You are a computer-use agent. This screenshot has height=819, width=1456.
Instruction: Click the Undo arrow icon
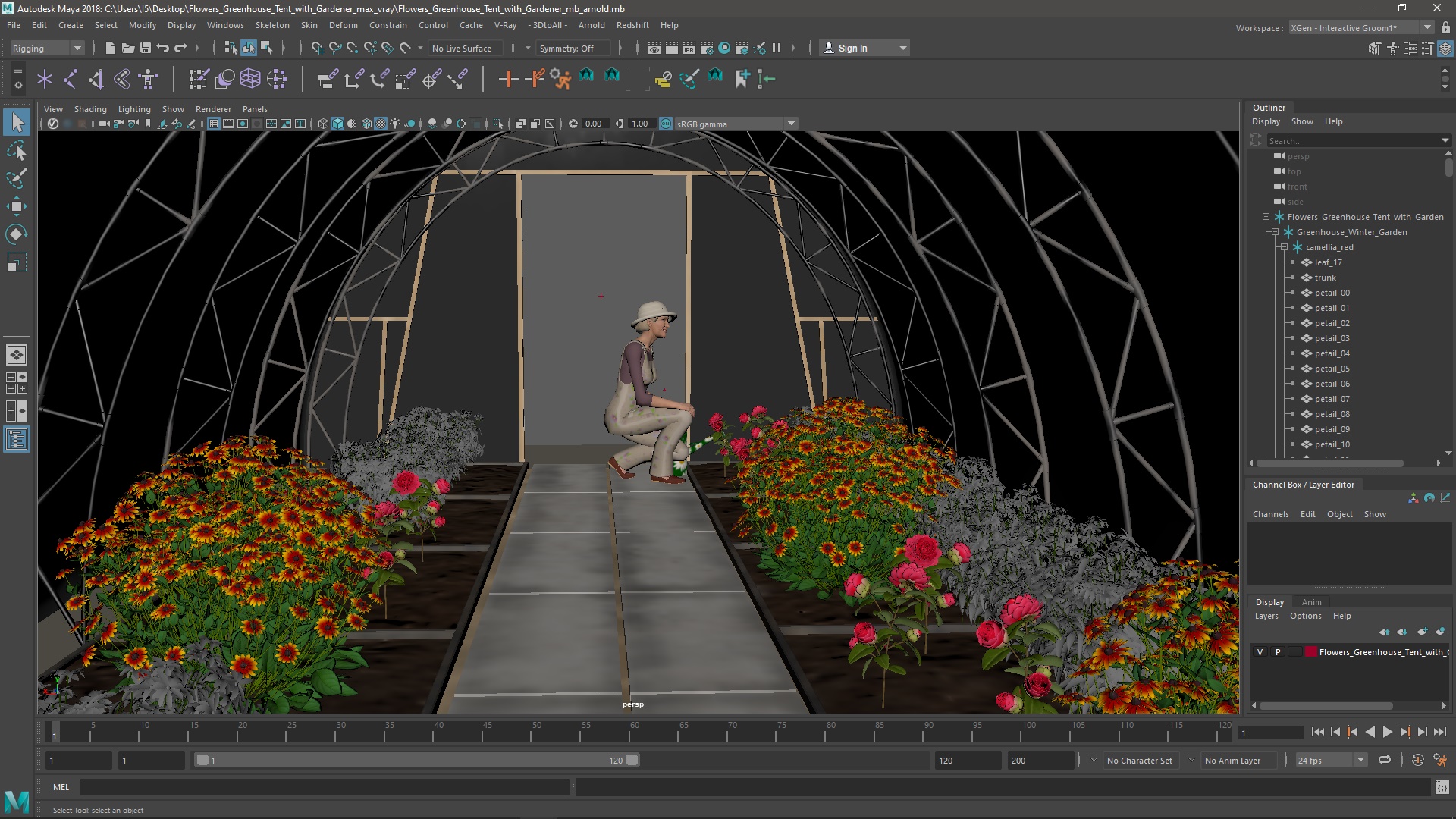163,48
